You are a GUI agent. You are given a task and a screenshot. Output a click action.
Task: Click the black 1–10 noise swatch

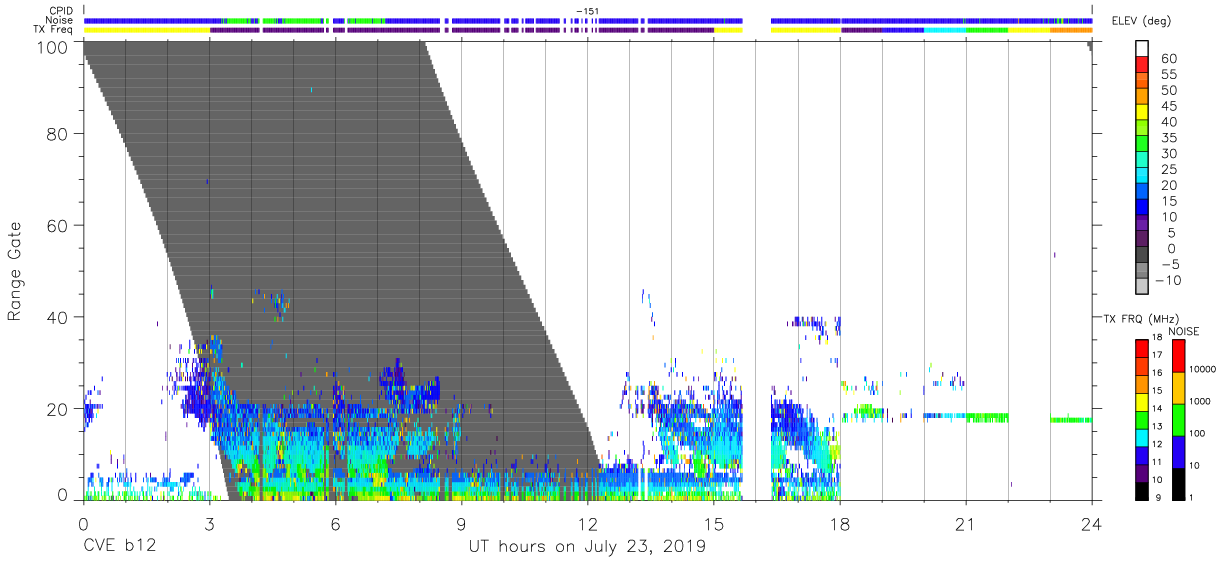(1177, 482)
